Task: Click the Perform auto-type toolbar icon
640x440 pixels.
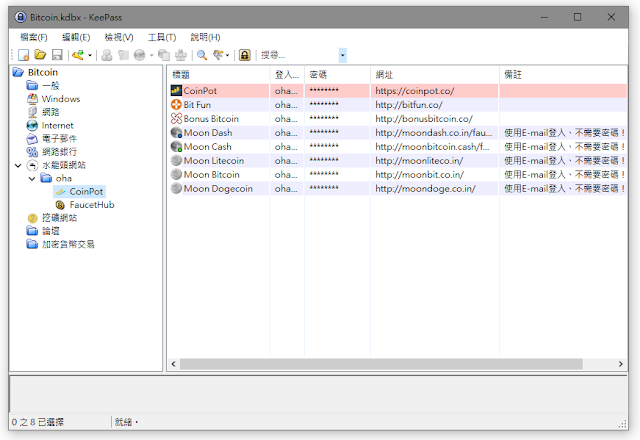Action: (x=181, y=55)
